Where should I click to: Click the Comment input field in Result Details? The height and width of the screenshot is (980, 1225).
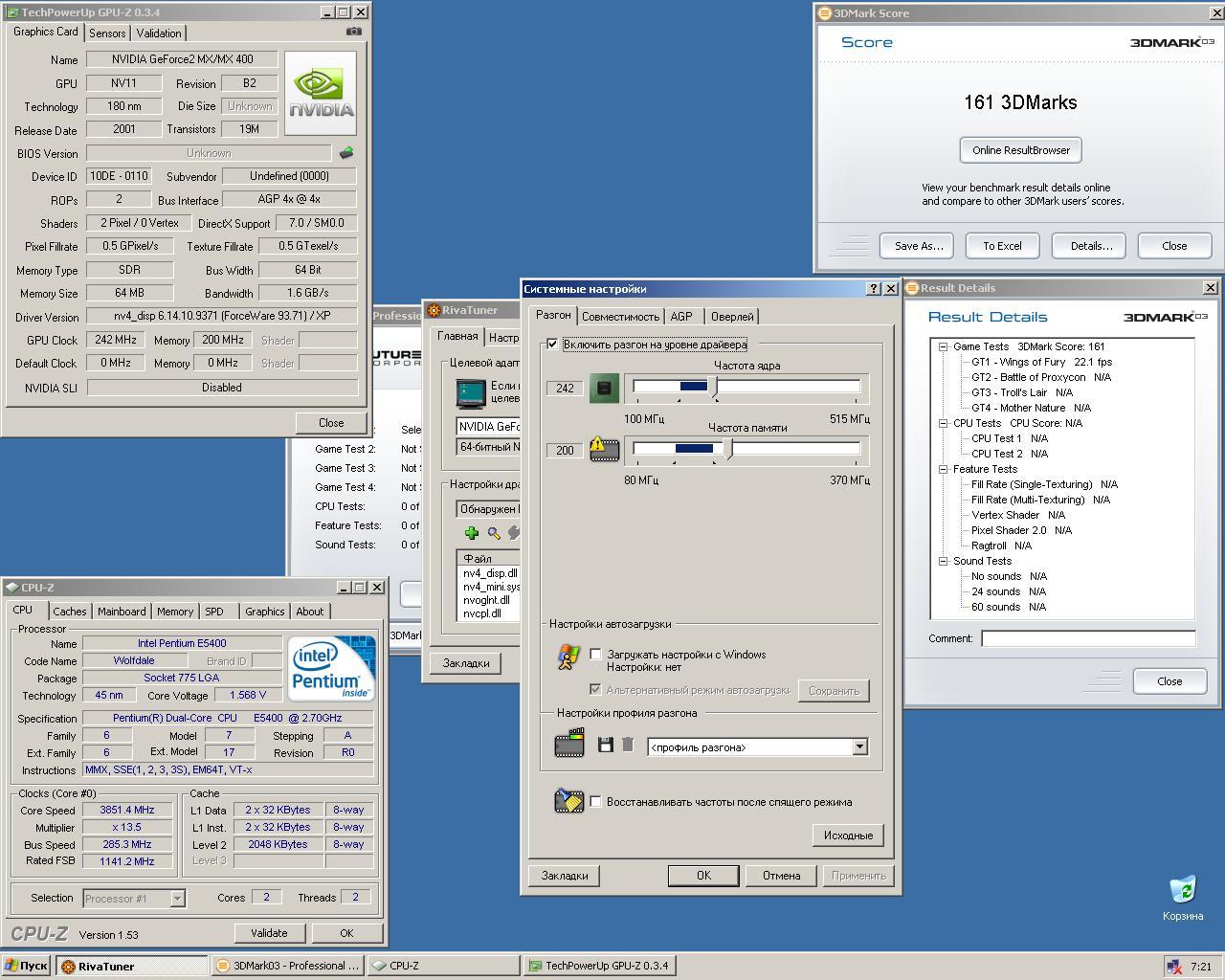[x=1088, y=638]
